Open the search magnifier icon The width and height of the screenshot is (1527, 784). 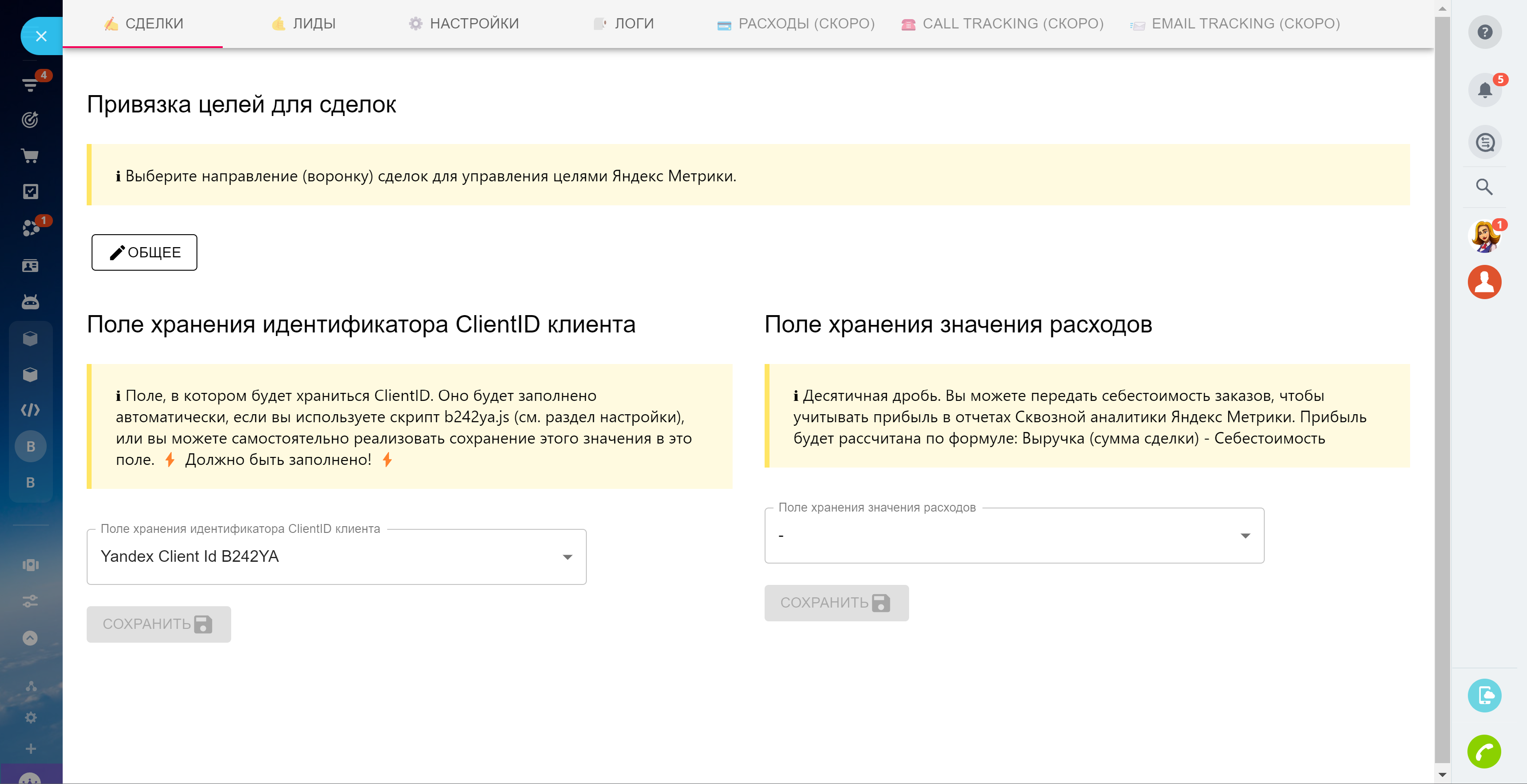1484,187
